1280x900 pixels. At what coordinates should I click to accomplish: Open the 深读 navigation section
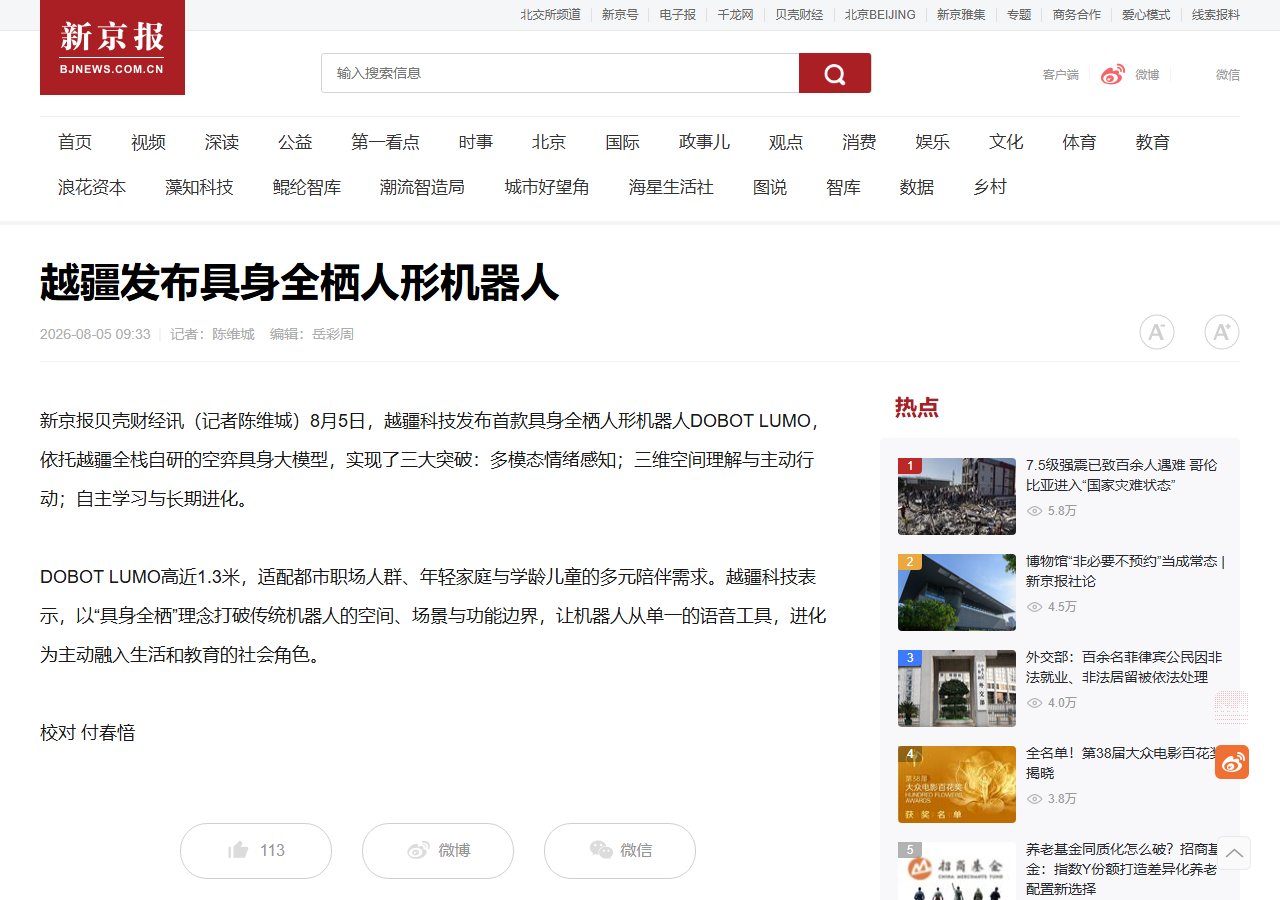click(x=222, y=142)
